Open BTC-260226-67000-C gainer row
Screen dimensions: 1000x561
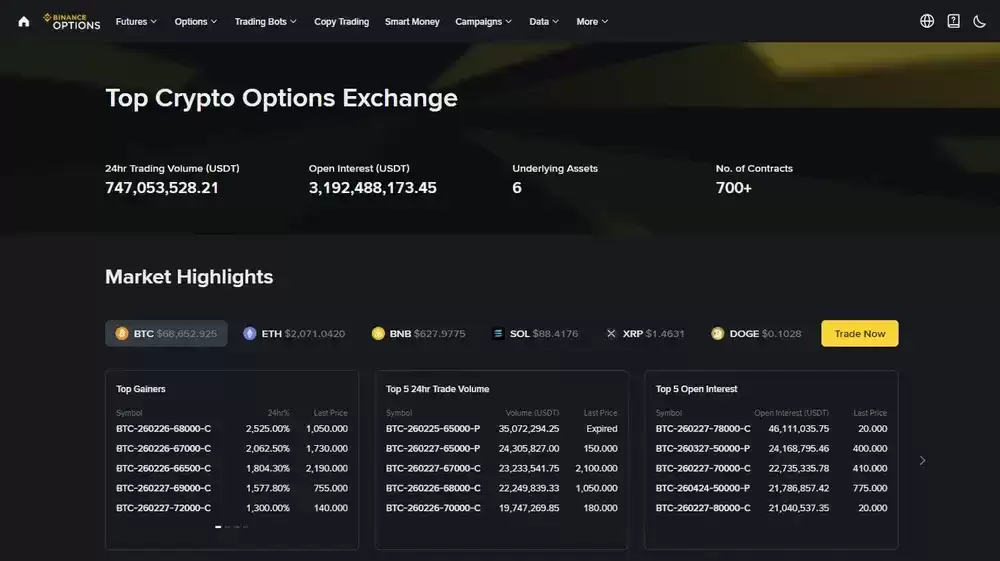pos(232,448)
